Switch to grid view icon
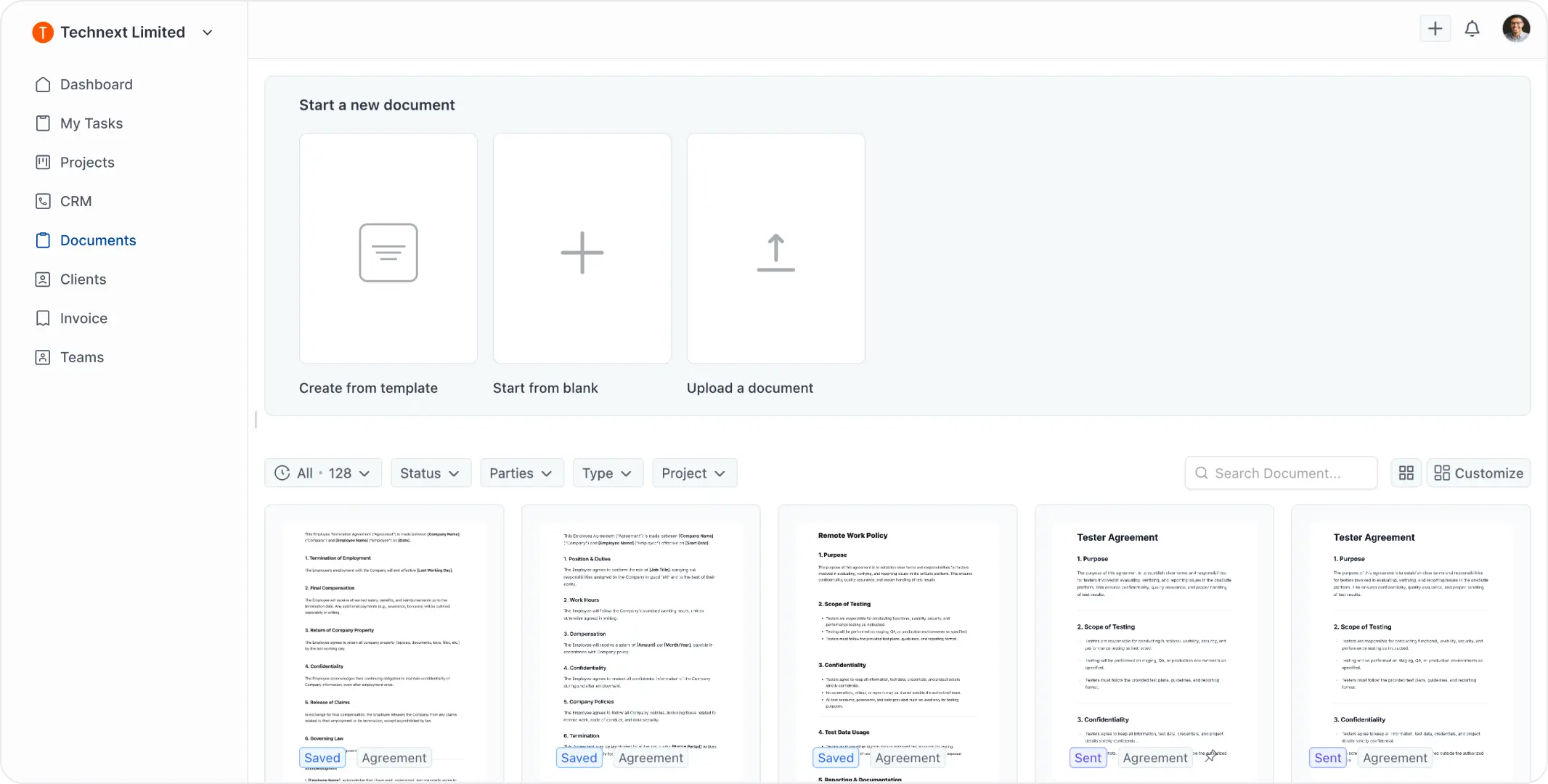The image size is (1548, 784). click(x=1406, y=473)
